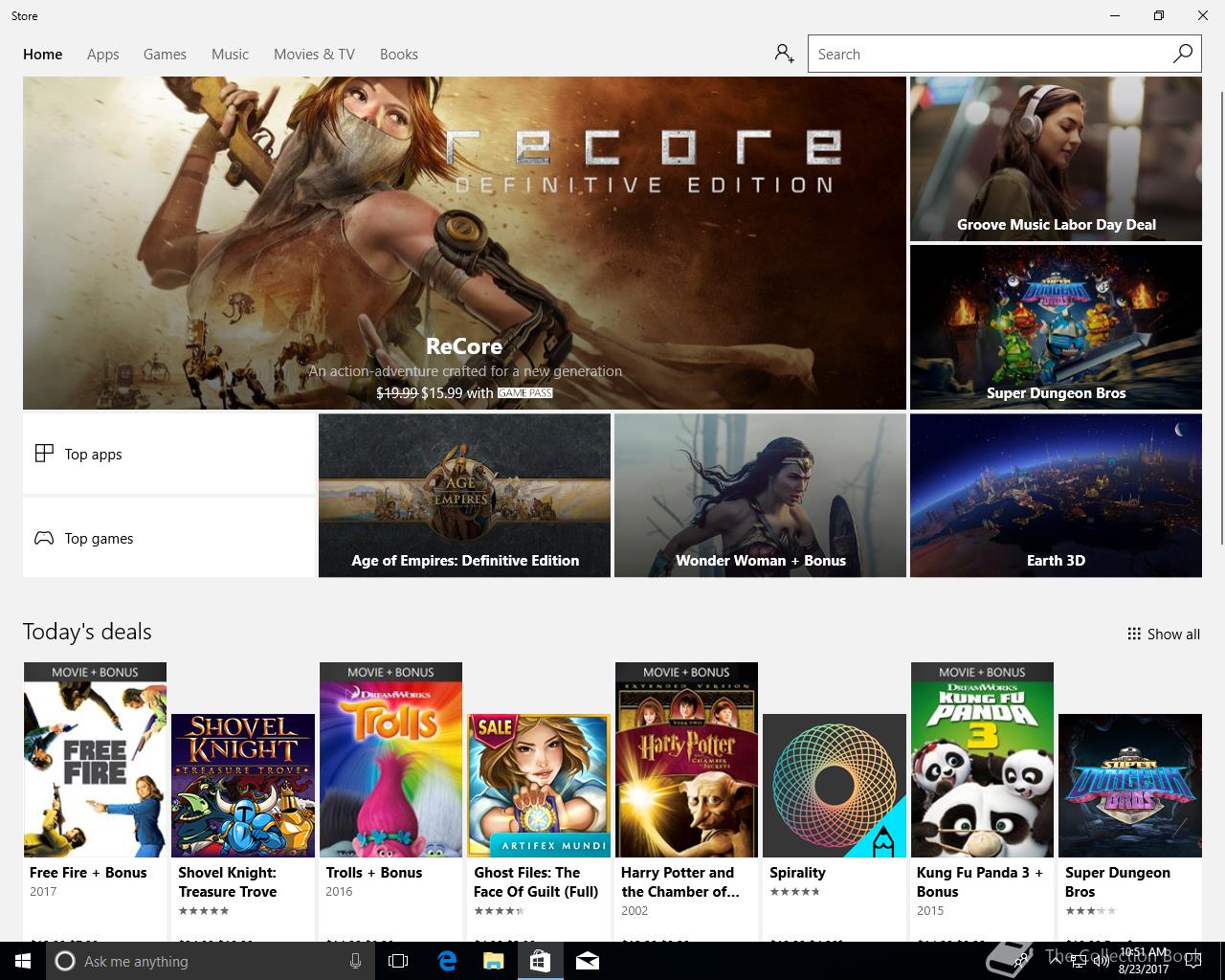Open Wonder Woman + Bonus tile

pos(760,496)
